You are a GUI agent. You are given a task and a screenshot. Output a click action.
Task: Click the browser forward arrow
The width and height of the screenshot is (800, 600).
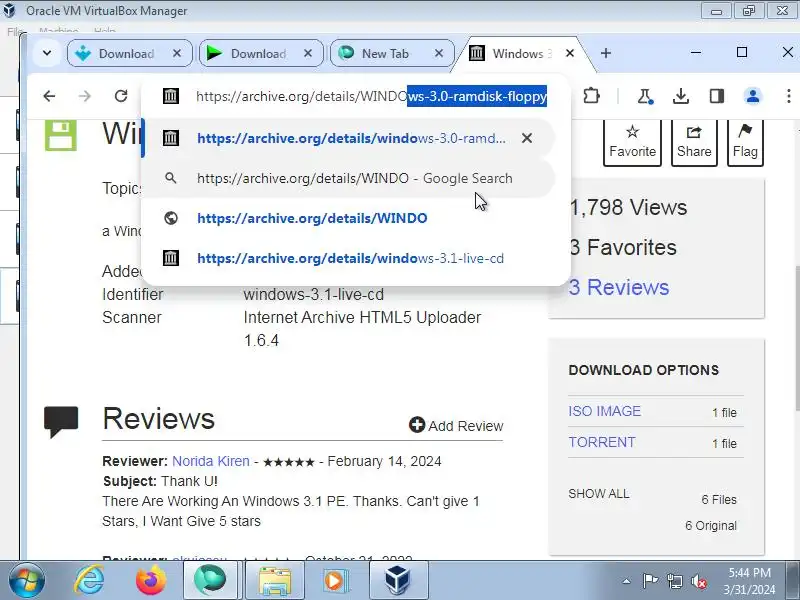[x=85, y=96]
